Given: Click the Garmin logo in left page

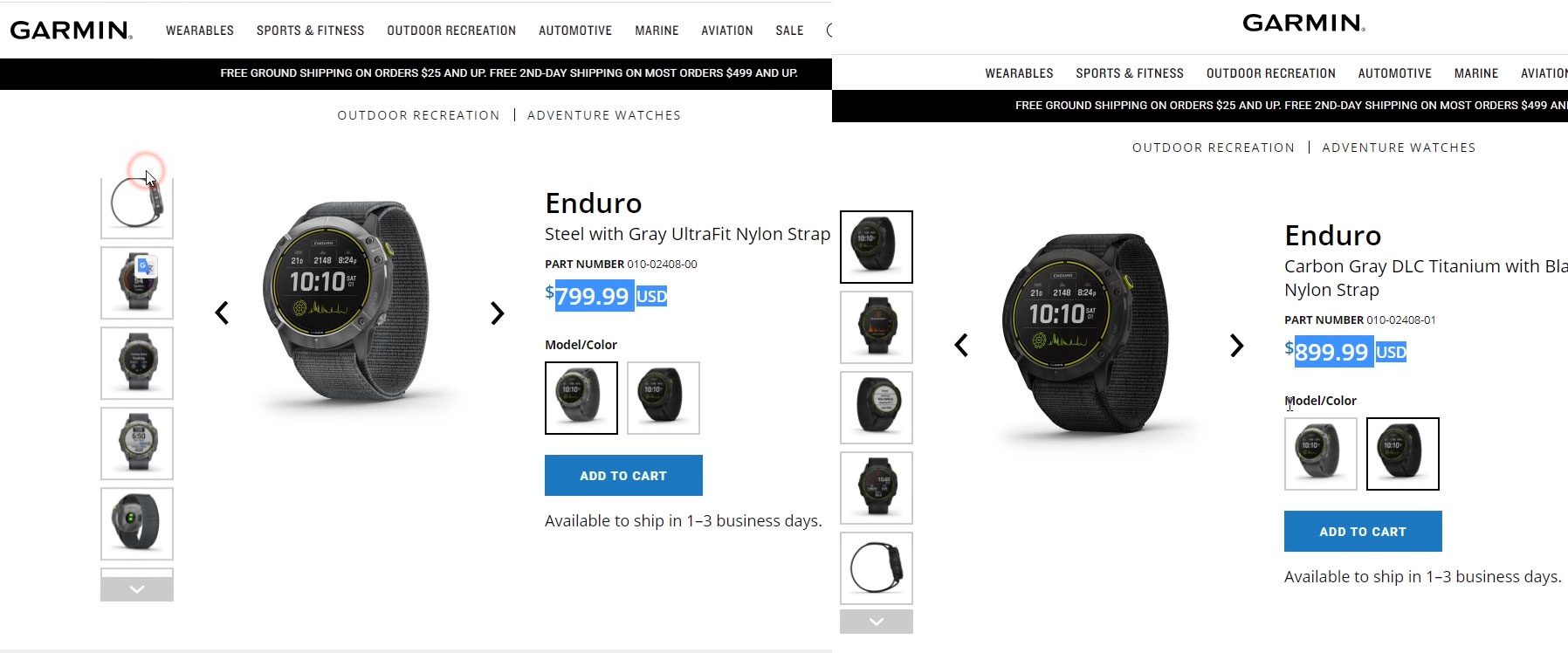Looking at the screenshot, I should (71, 31).
